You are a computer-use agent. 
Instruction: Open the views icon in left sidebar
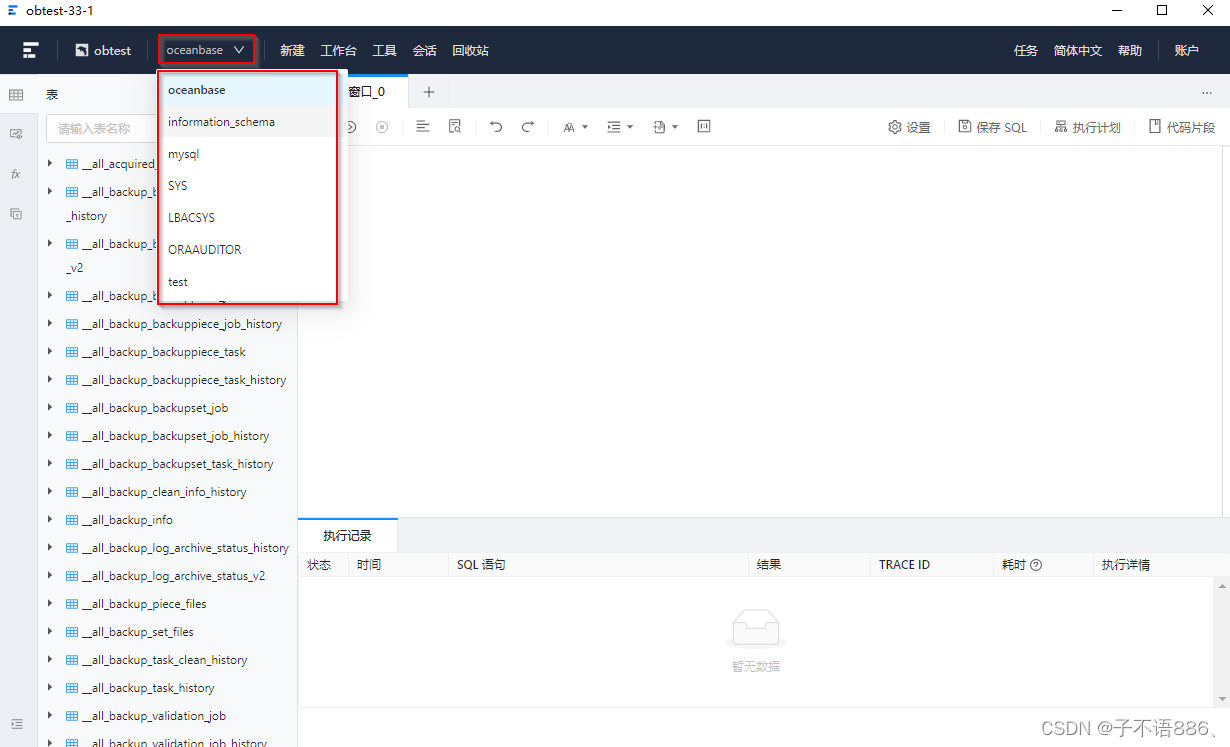[x=16, y=133]
